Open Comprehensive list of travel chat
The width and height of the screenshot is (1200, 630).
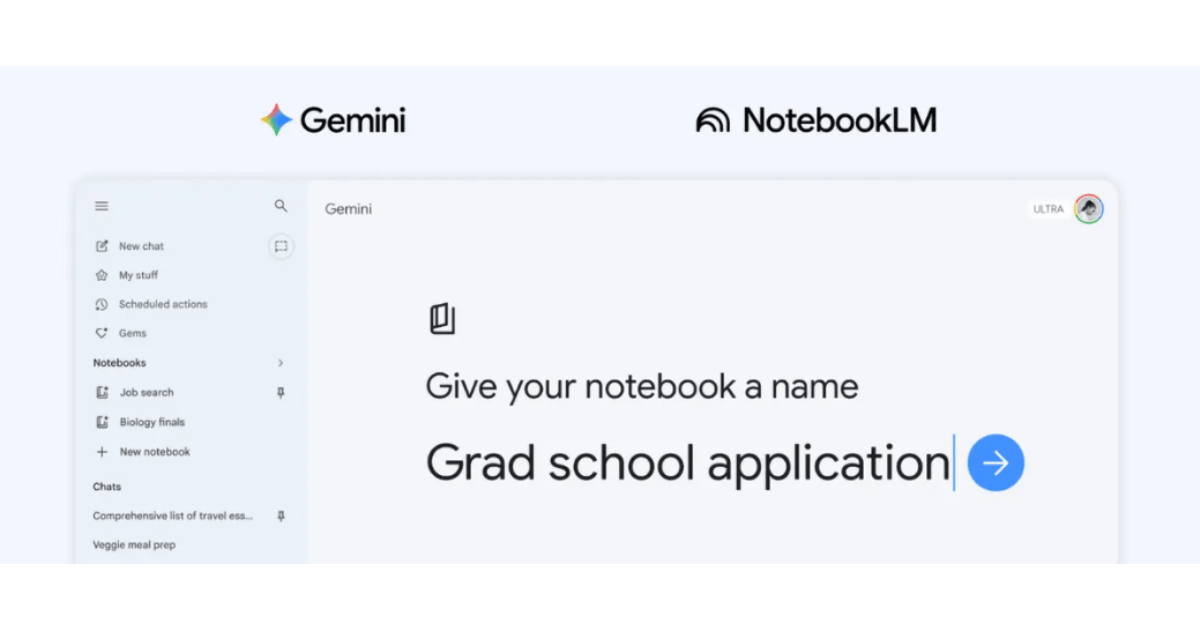[173, 516]
